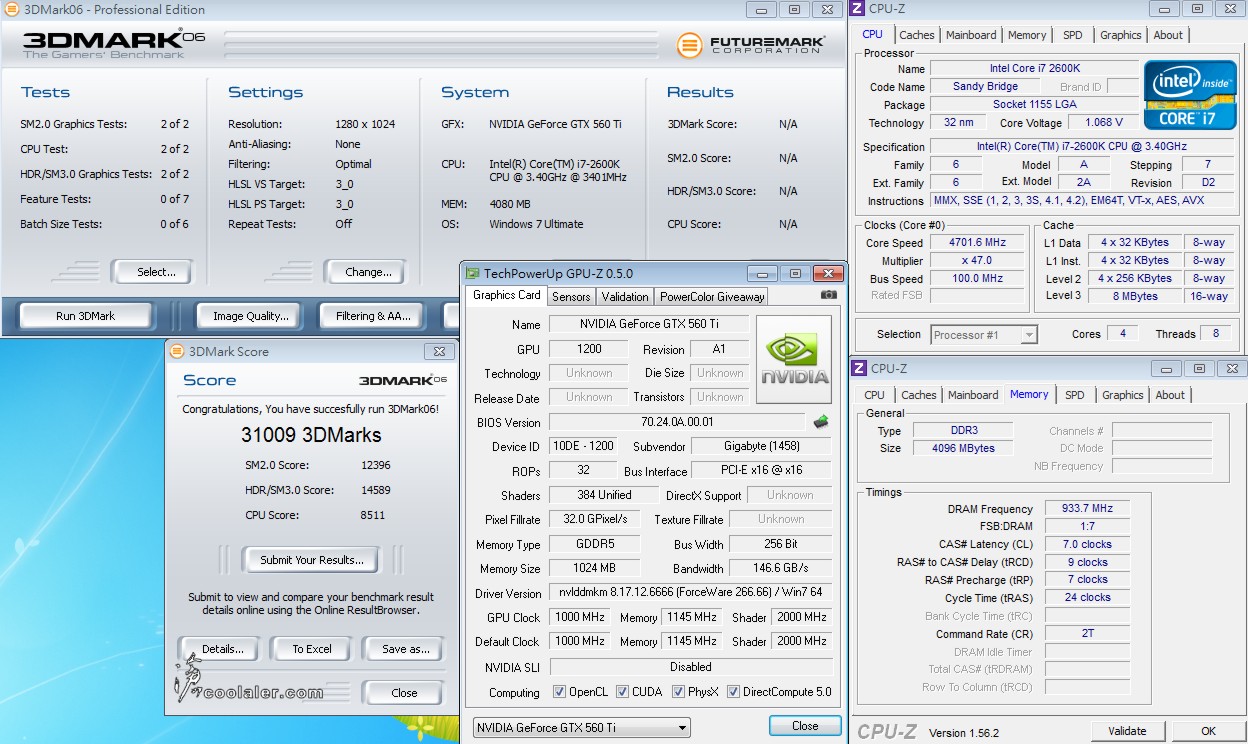Screen dimensions: 1248x744
Task: Switch to CPU tab in bottom CPU-Z window
Action: pyautogui.click(x=875, y=395)
